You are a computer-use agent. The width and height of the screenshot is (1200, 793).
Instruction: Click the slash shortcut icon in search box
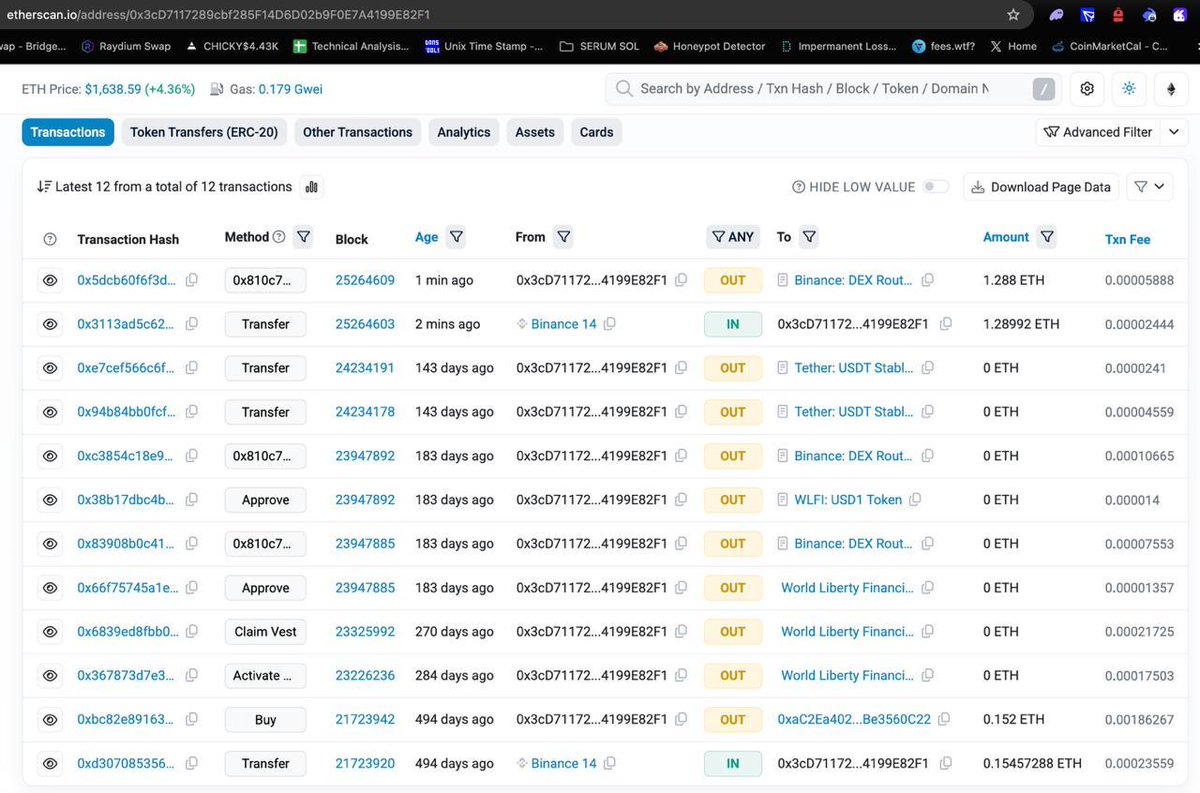[x=1044, y=89]
